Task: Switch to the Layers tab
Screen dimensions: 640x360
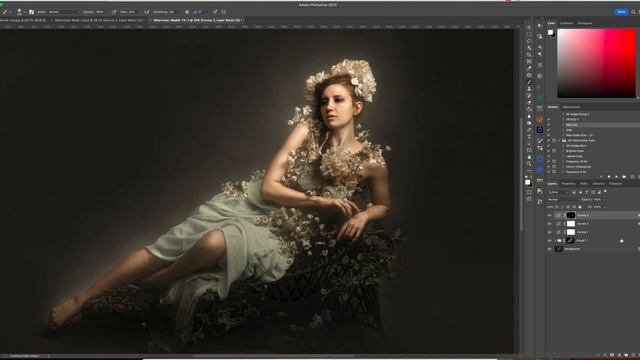Action: tap(552, 184)
